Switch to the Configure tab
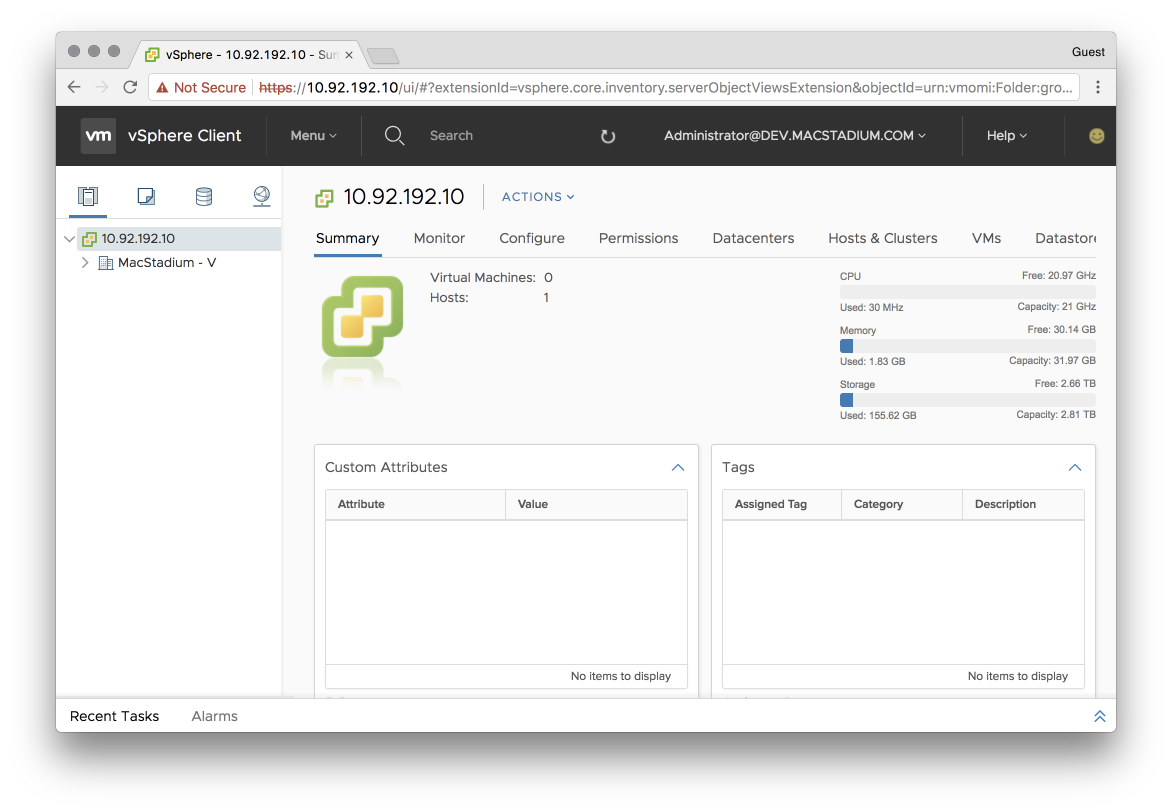1172x812 pixels. click(x=531, y=239)
